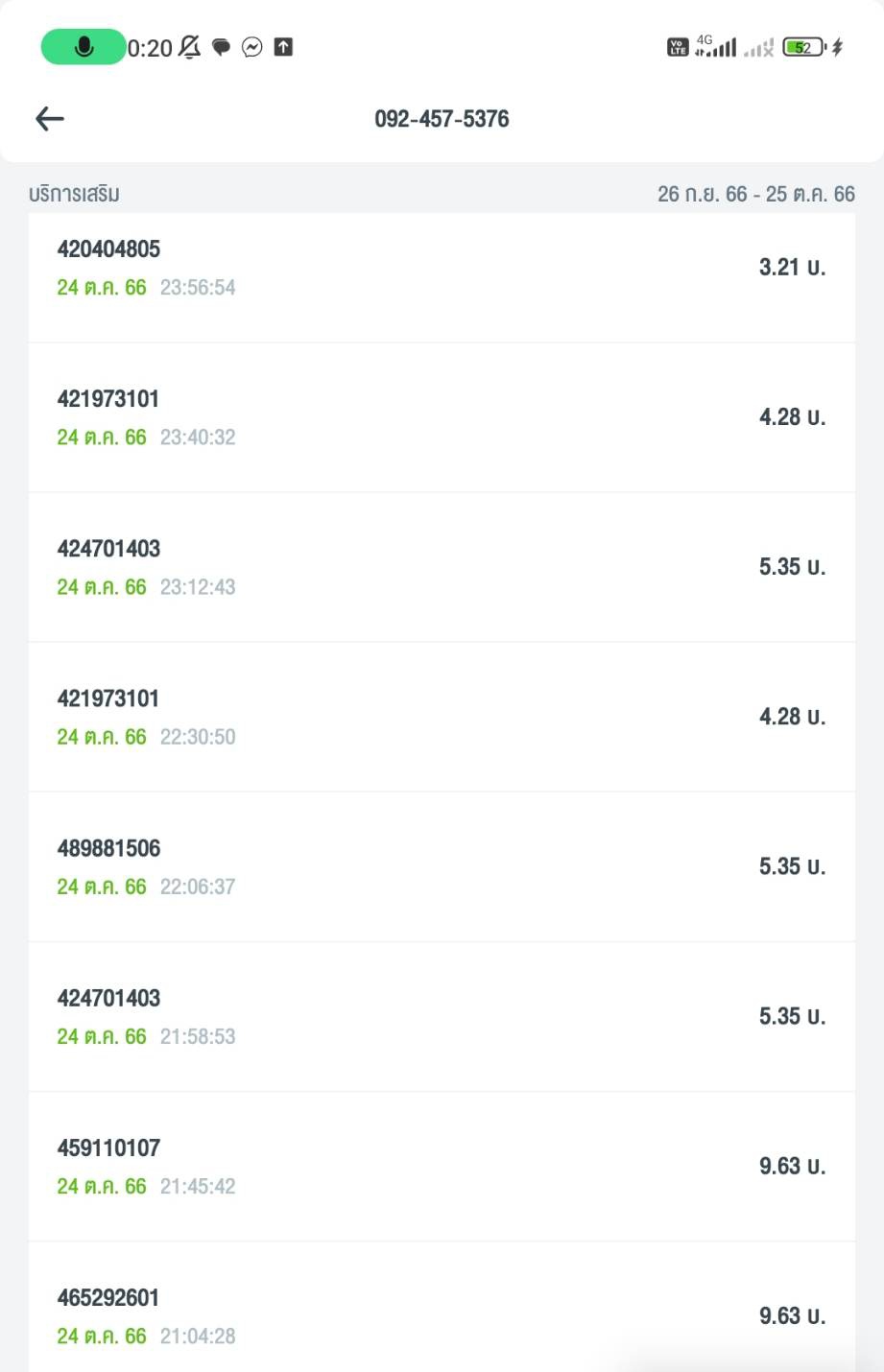Screen dimensions: 884x1372
Task: Tap the 4G signal strength icon
Action: click(716, 46)
